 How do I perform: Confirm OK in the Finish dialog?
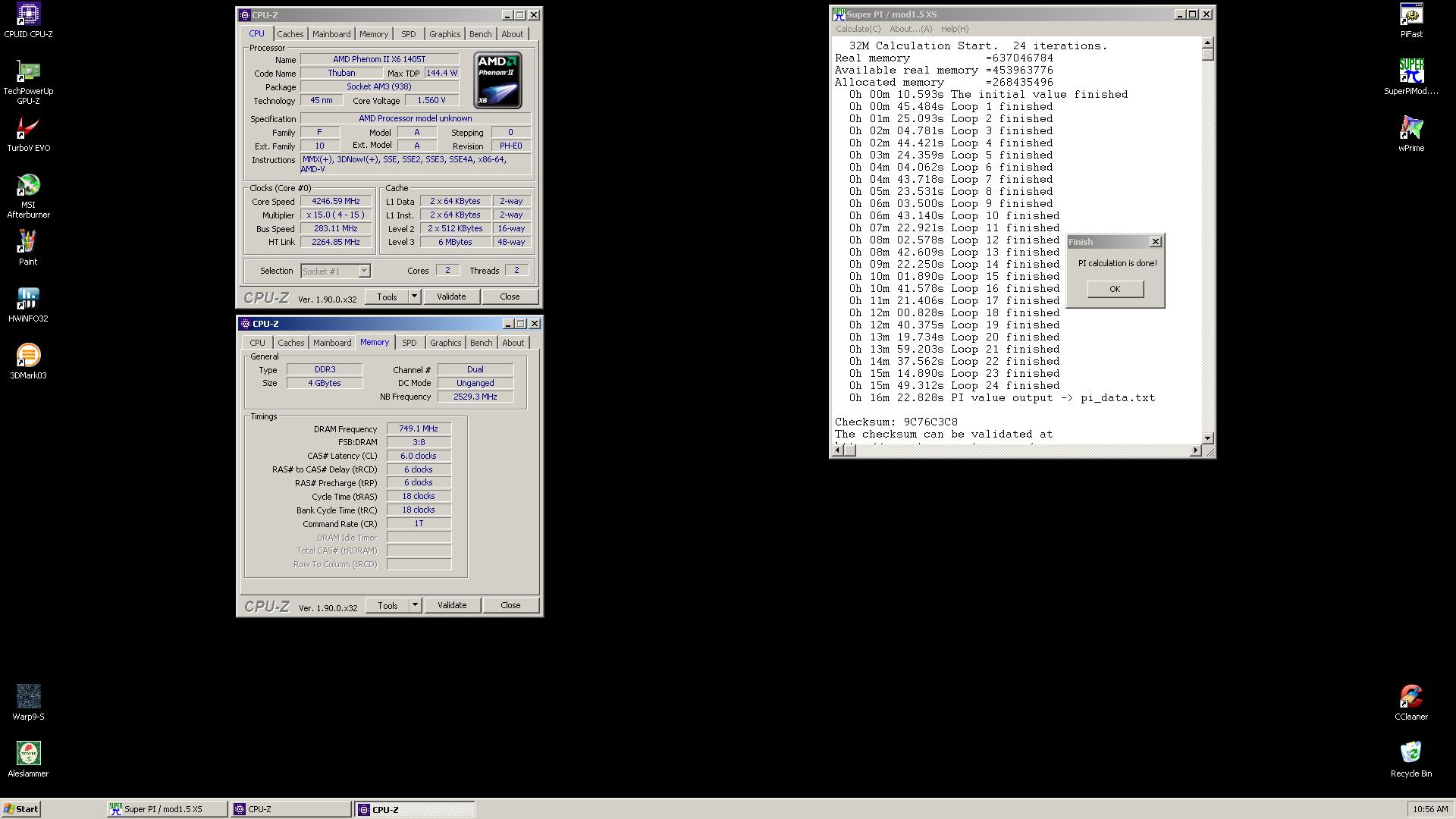coord(1115,289)
